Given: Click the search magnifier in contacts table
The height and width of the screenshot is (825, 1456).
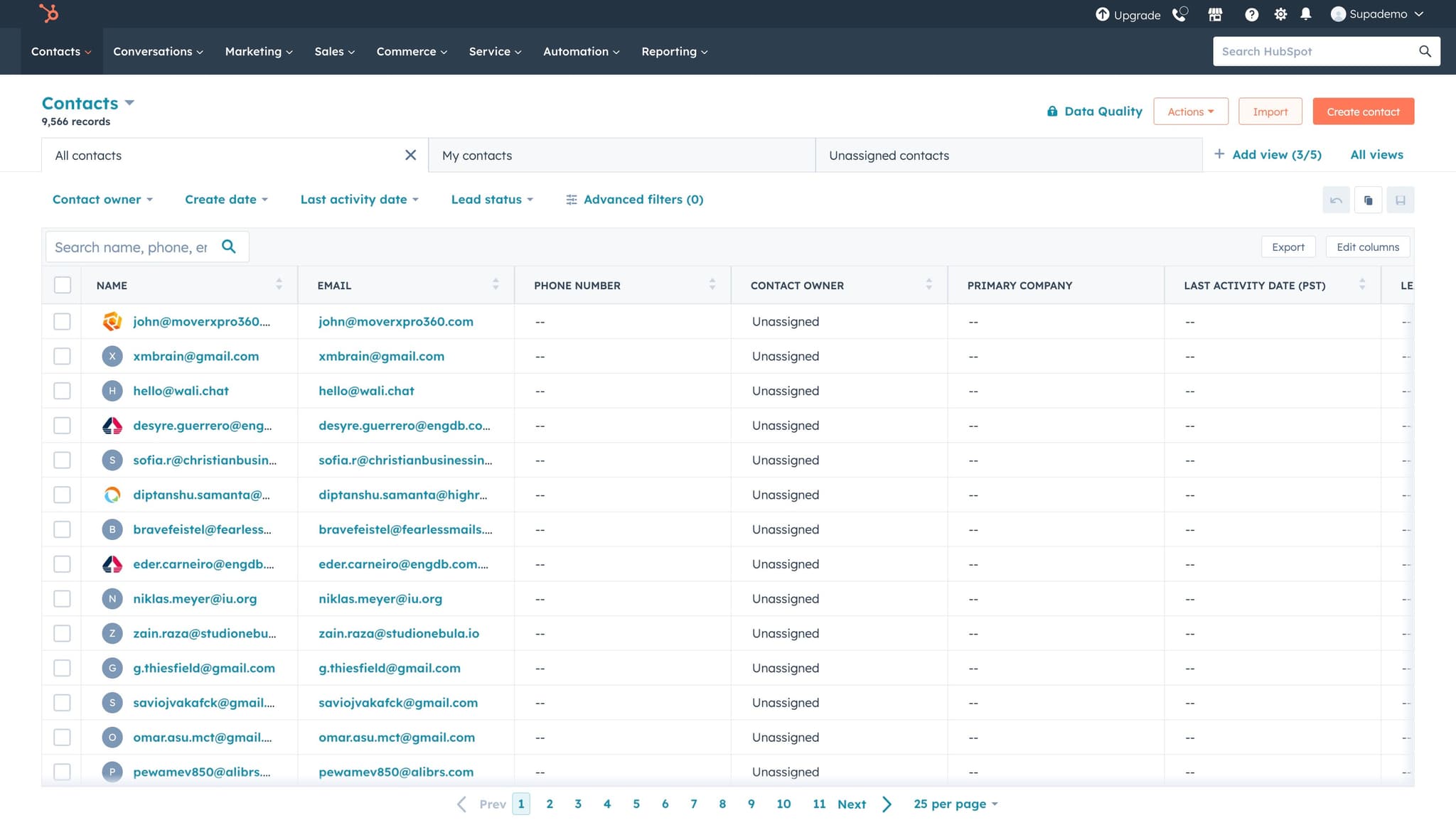Looking at the screenshot, I should pyautogui.click(x=229, y=247).
